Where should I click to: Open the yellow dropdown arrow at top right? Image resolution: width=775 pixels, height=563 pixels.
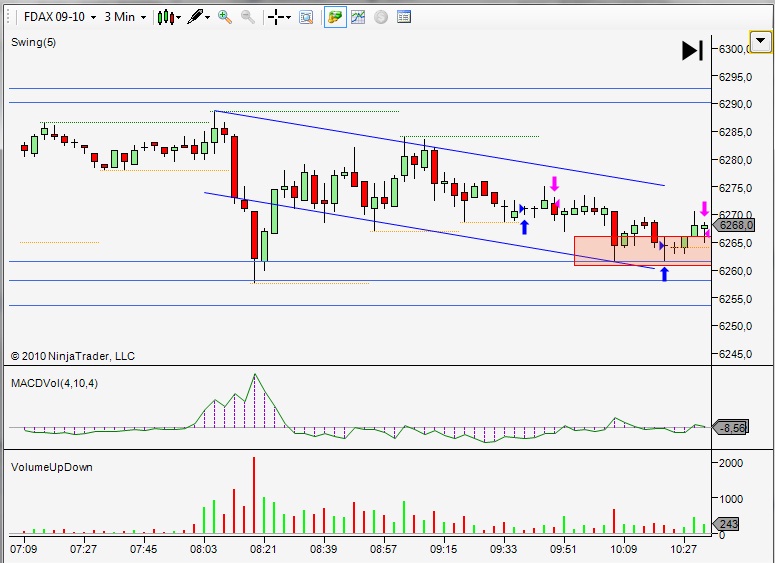761,41
